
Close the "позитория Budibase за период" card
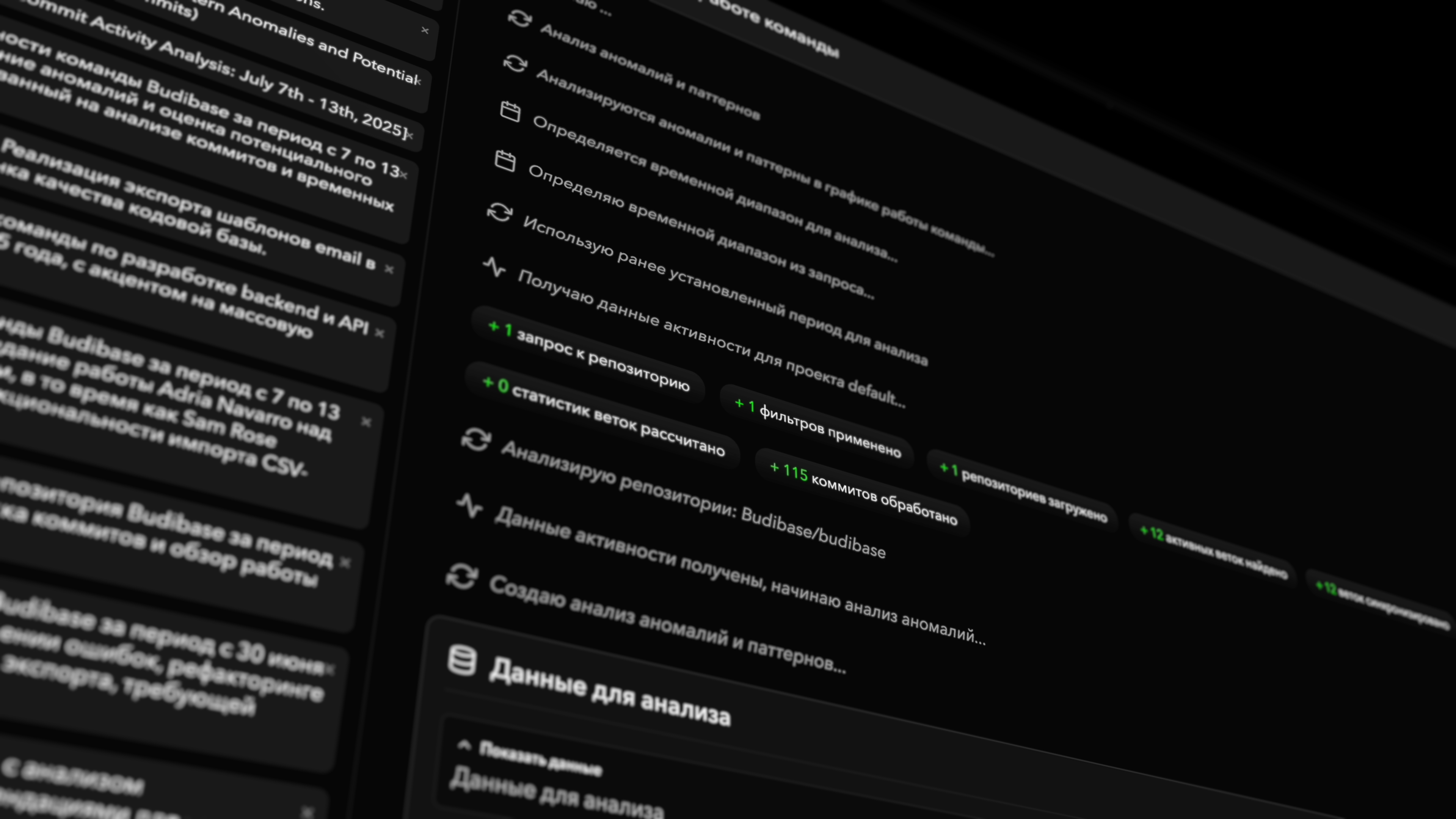point(345,562)
